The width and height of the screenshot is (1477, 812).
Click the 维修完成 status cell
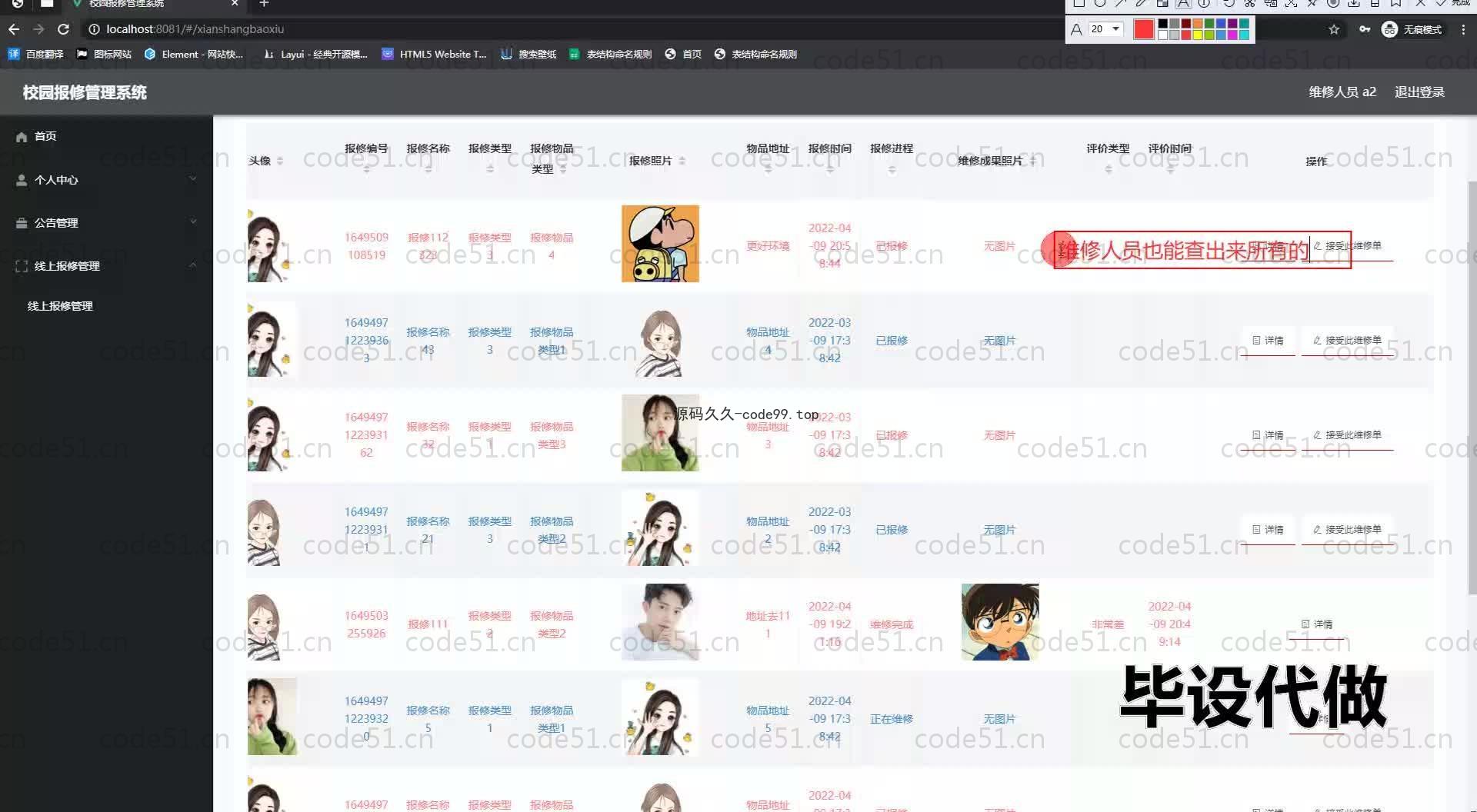click(x=892, y=624)
